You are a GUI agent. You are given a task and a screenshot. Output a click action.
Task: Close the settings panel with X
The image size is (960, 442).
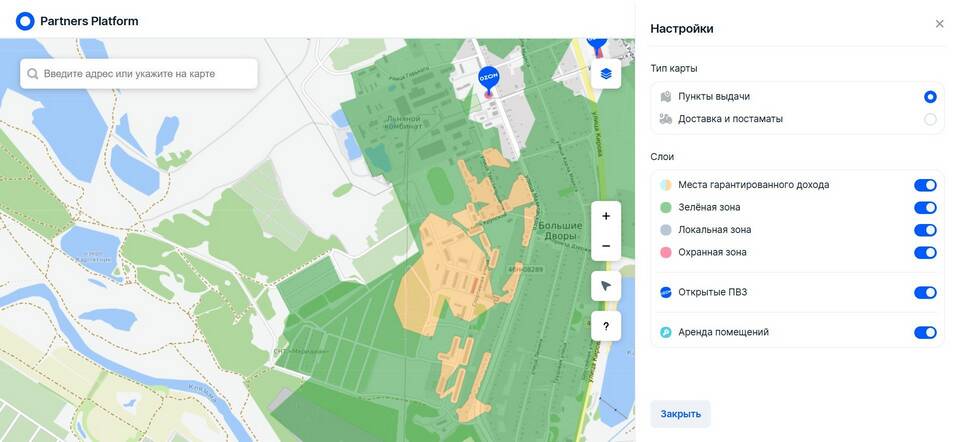click(x=939, y=24)
